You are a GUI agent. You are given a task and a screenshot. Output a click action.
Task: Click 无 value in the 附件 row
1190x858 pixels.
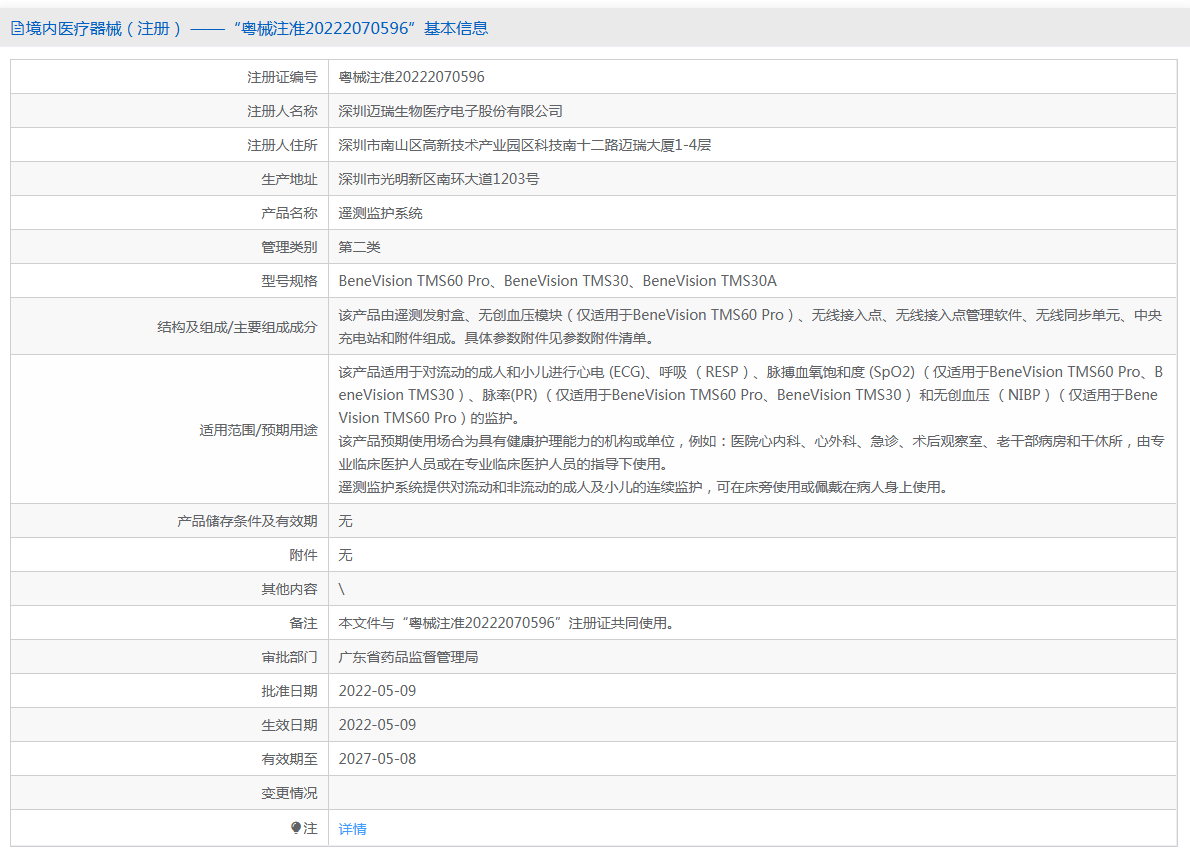[x=345, y=555]
